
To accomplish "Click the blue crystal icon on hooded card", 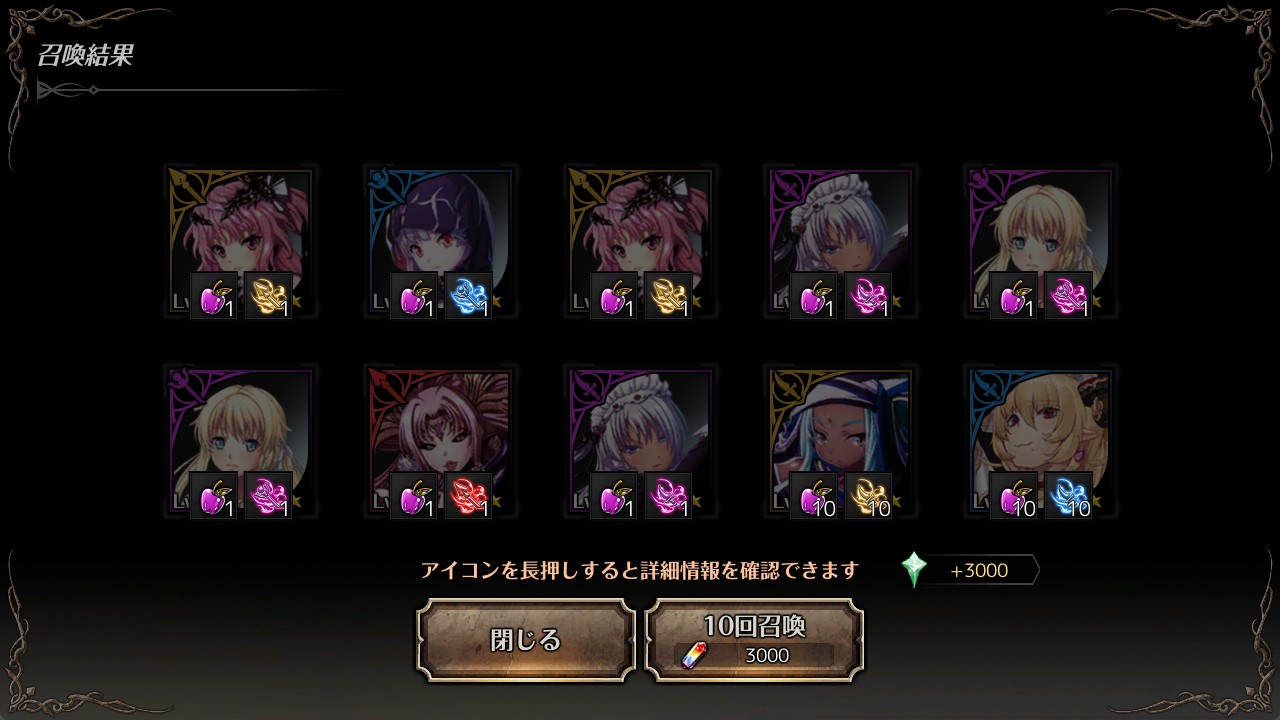I will point(468,295).
